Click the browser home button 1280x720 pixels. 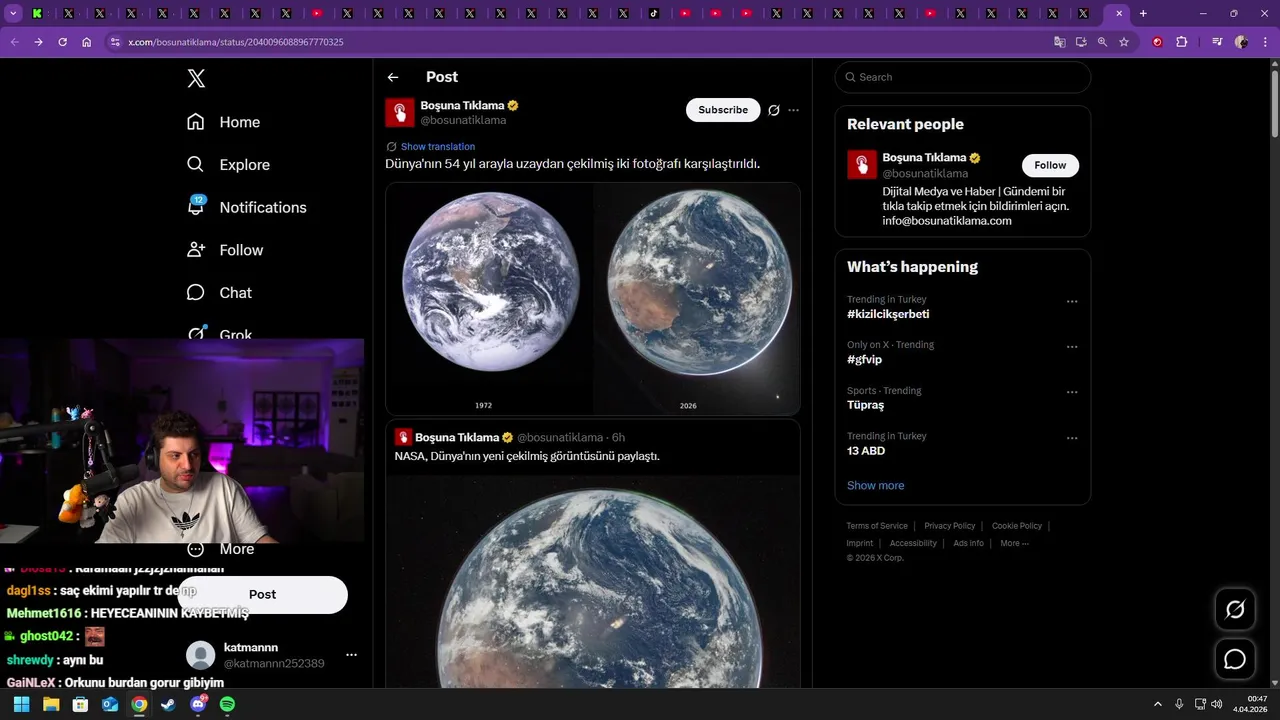[x=87, y=42]
